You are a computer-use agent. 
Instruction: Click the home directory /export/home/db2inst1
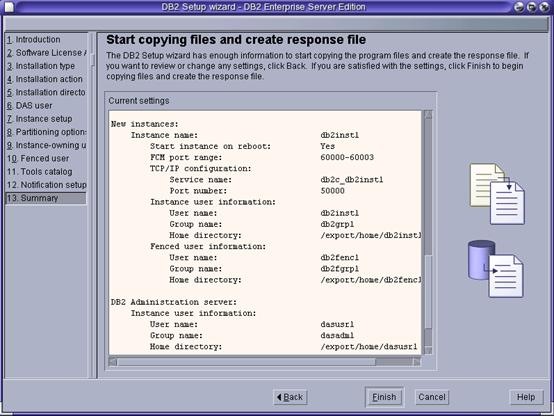point(371,235)
